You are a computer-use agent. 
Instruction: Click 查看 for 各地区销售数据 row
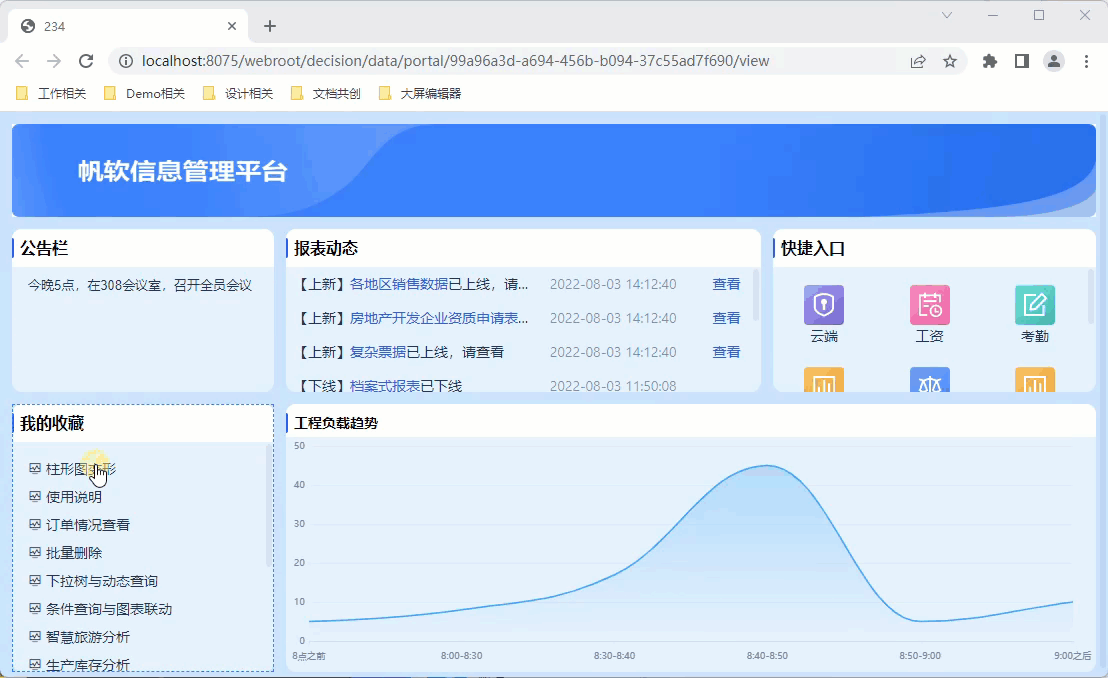[726, 284]
